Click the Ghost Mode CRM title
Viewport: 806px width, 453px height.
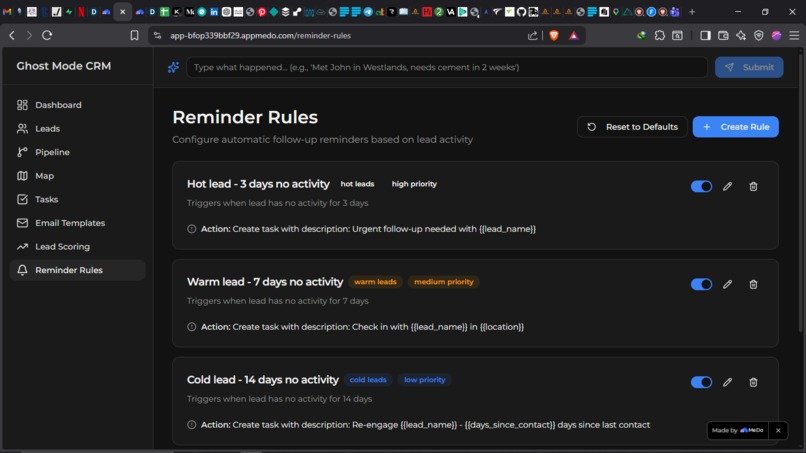coord(64,66)
